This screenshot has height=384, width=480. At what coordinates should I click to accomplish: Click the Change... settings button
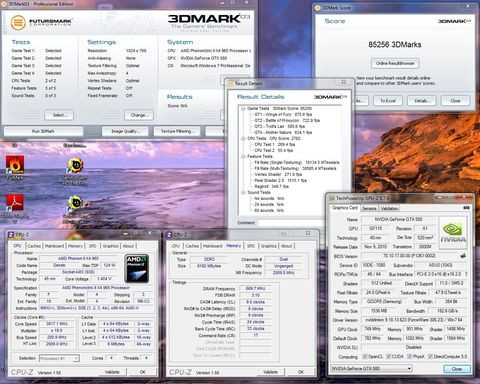tap(139, 115)
